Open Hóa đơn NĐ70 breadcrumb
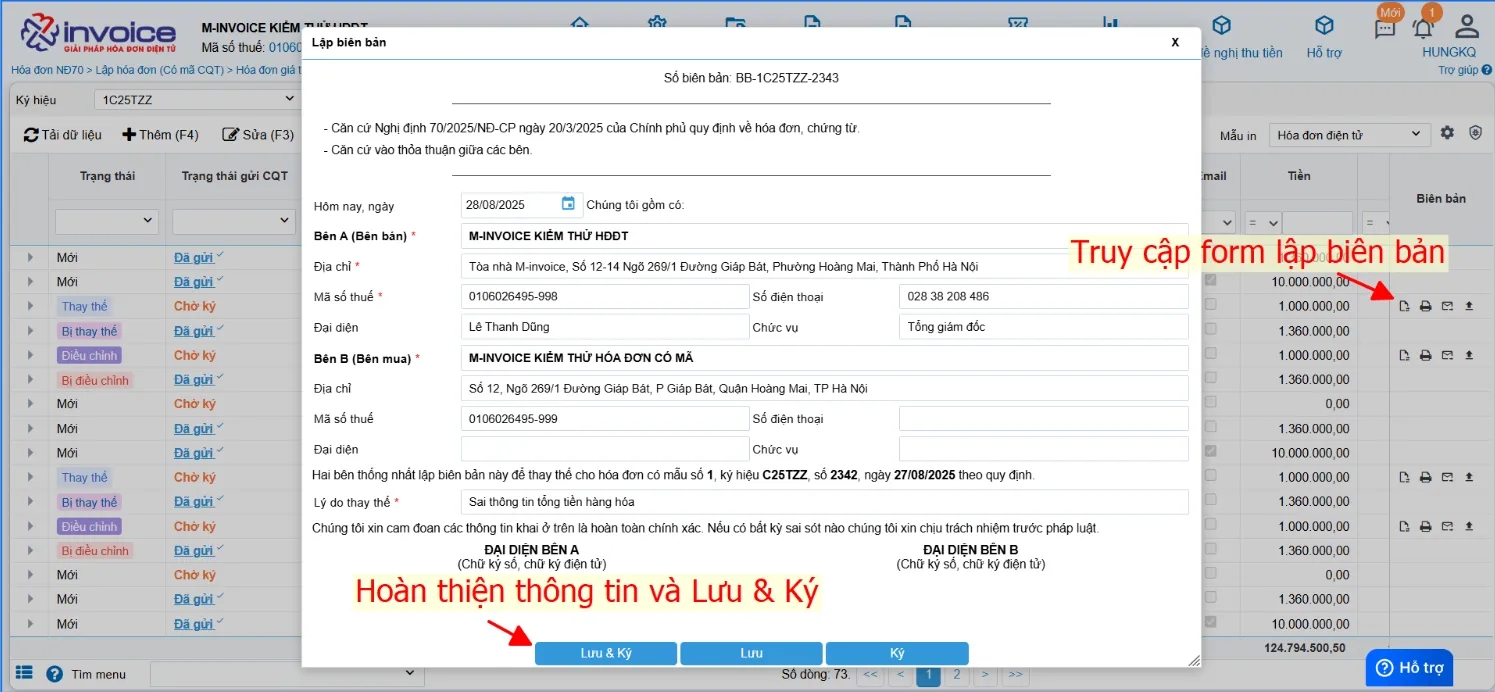The width and height of the screenshot is (1495, 692). [48, 70]
